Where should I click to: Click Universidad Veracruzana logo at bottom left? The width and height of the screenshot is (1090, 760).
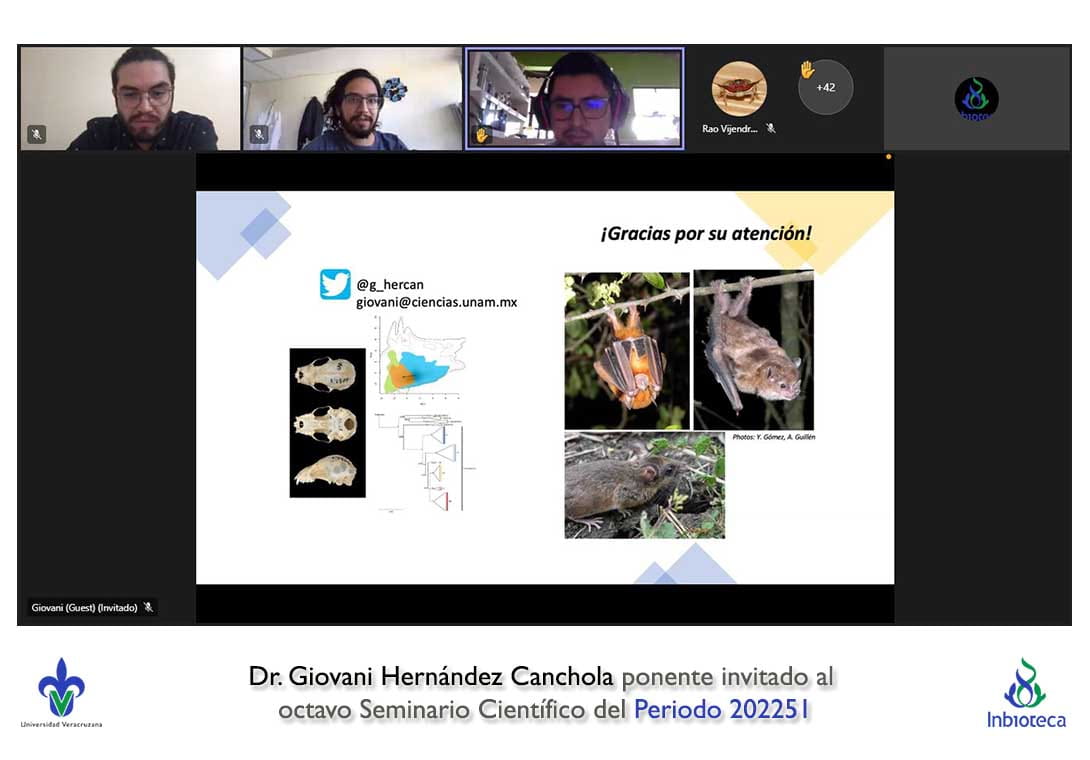pos(61,692)
